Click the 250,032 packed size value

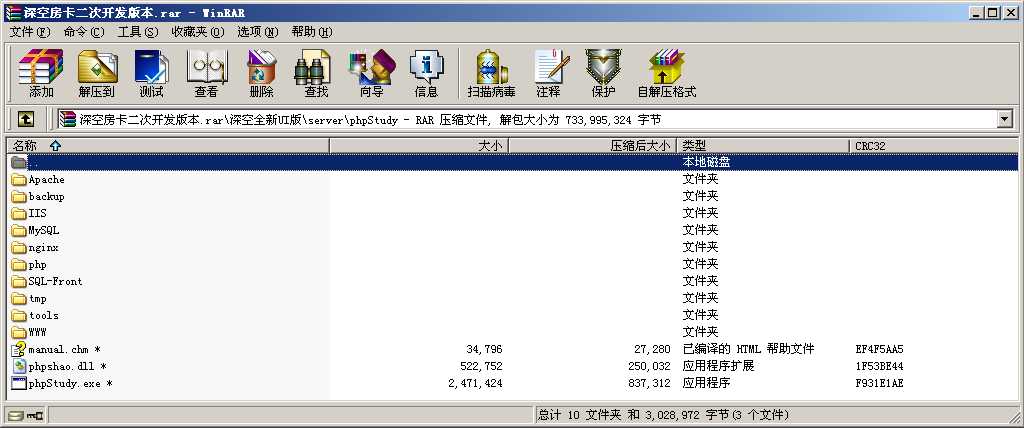coord(648,367)
